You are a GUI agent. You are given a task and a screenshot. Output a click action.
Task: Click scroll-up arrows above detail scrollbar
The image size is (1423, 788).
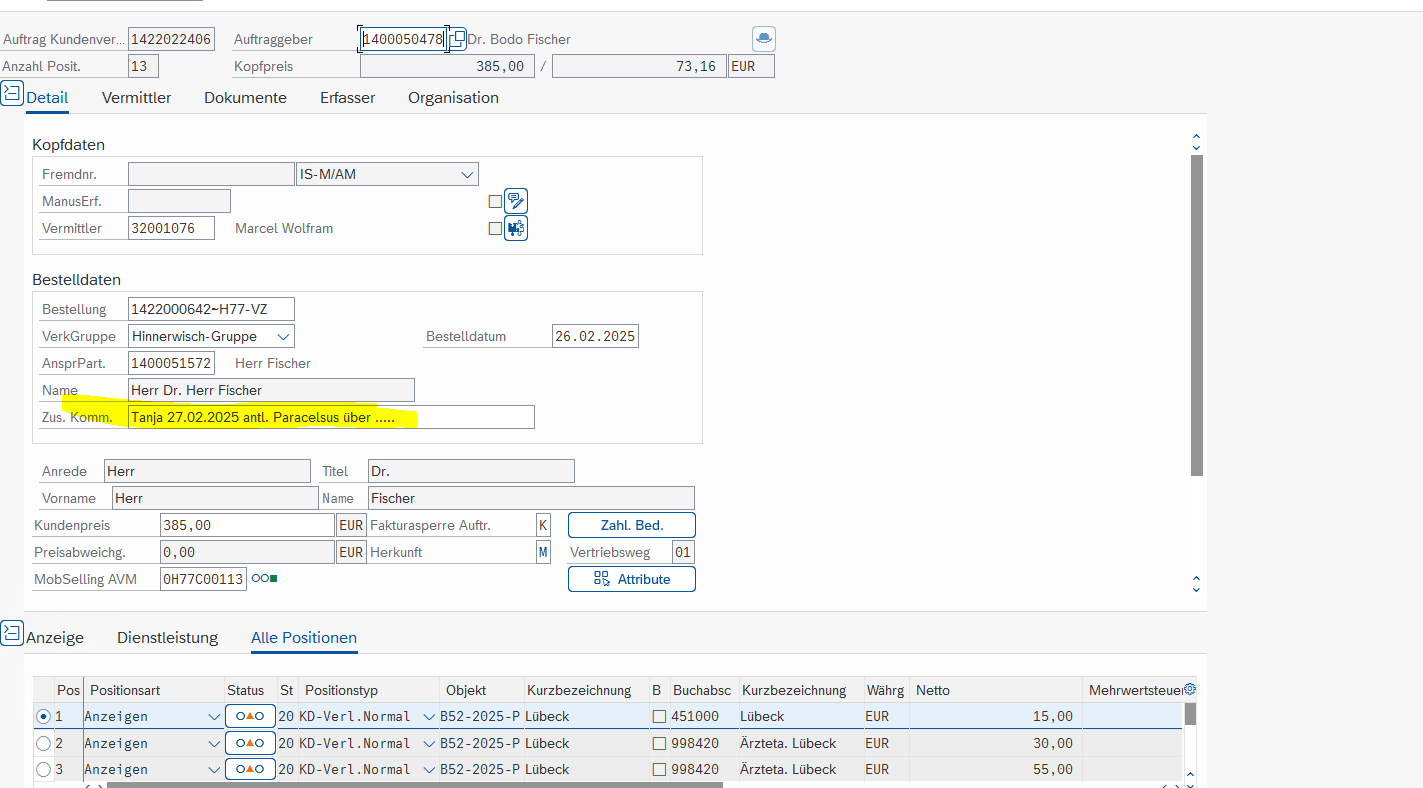pyautogui.click(x=1197, y=141)
